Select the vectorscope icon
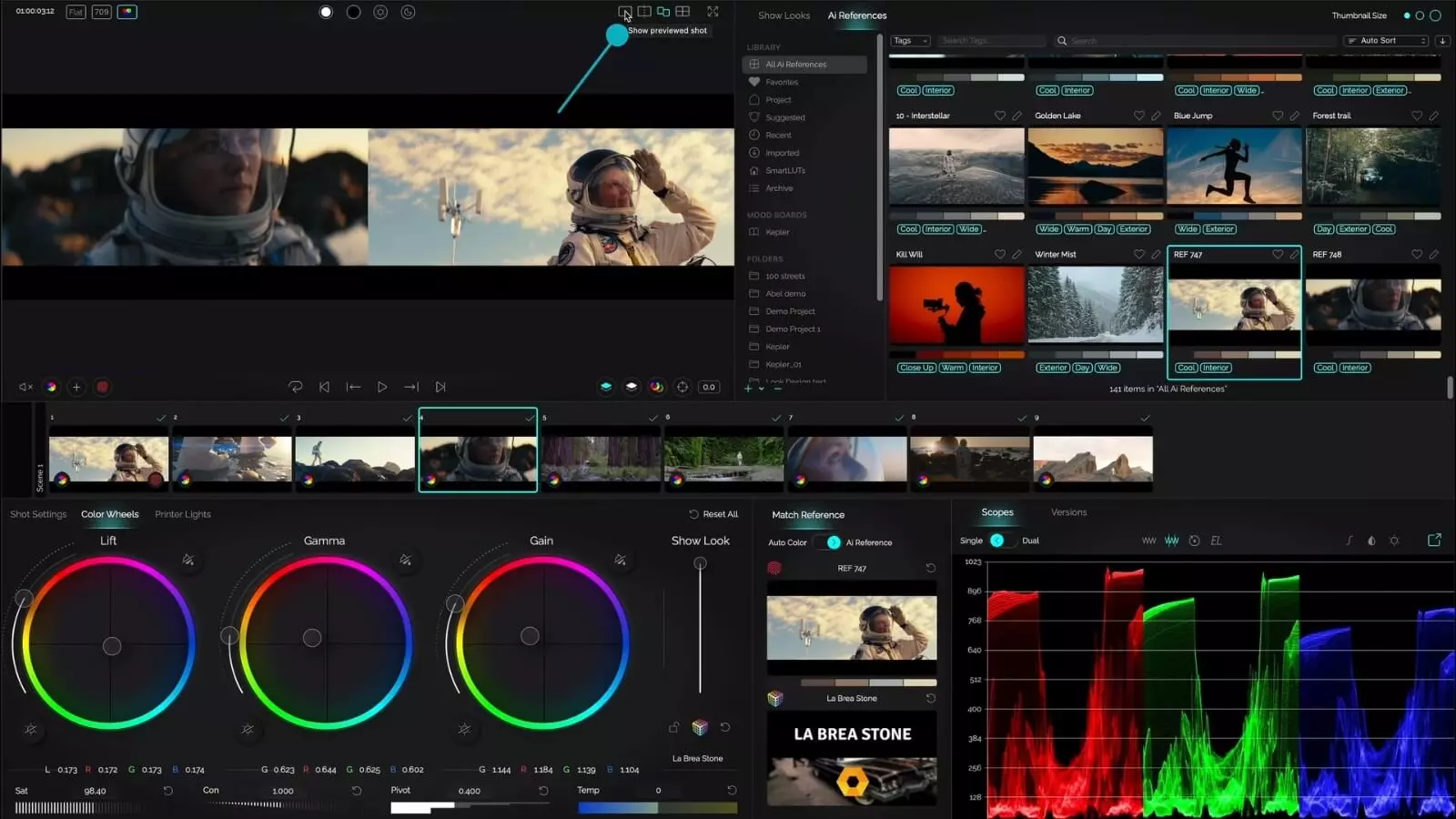 (1195, 541)
